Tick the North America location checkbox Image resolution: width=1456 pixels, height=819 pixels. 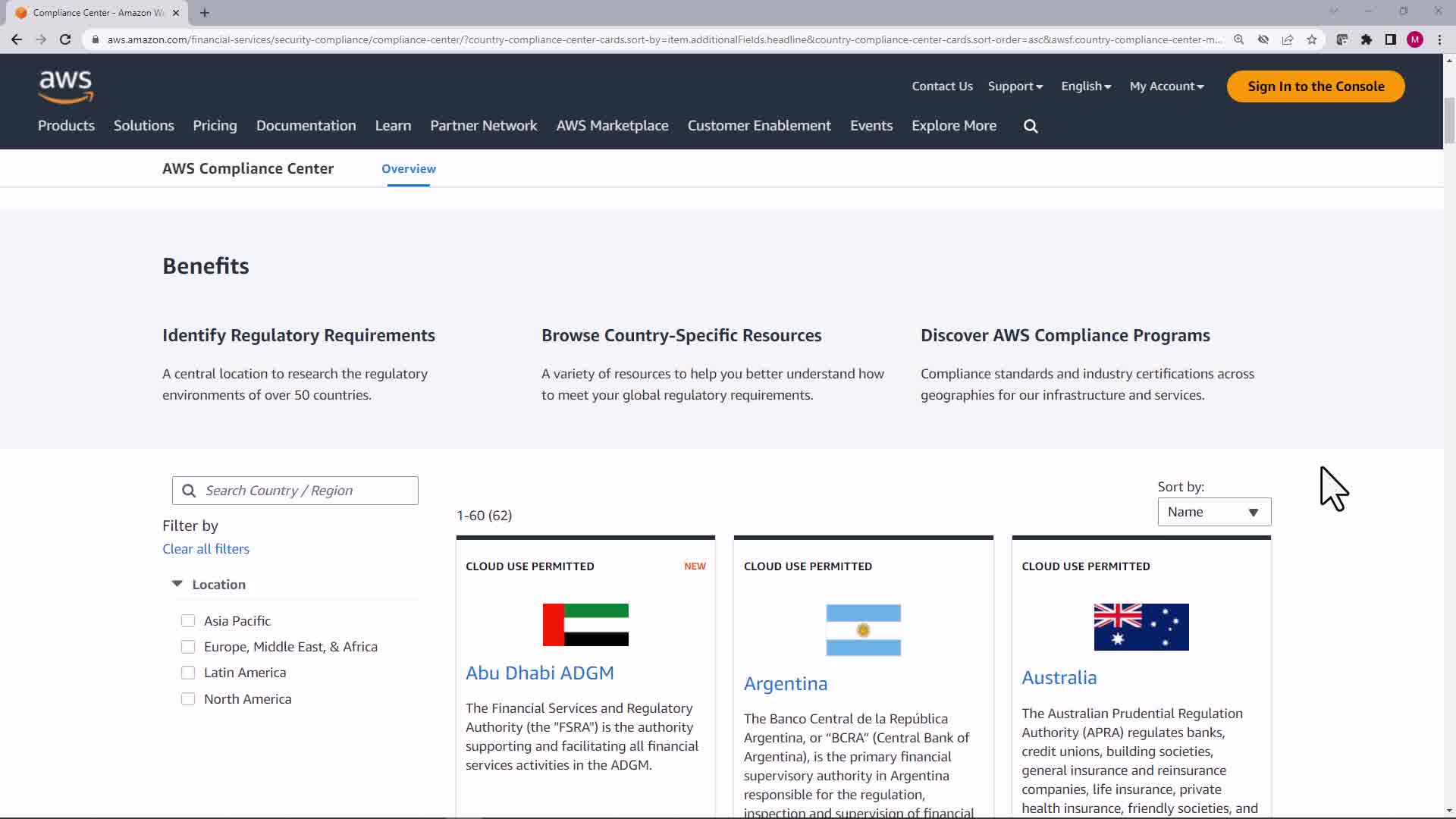pos(188,699)
